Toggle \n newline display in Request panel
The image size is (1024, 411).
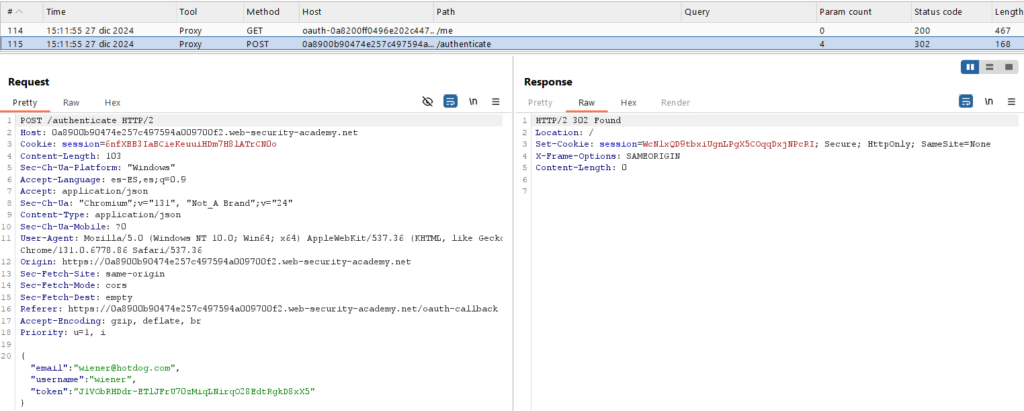[473, 102]
